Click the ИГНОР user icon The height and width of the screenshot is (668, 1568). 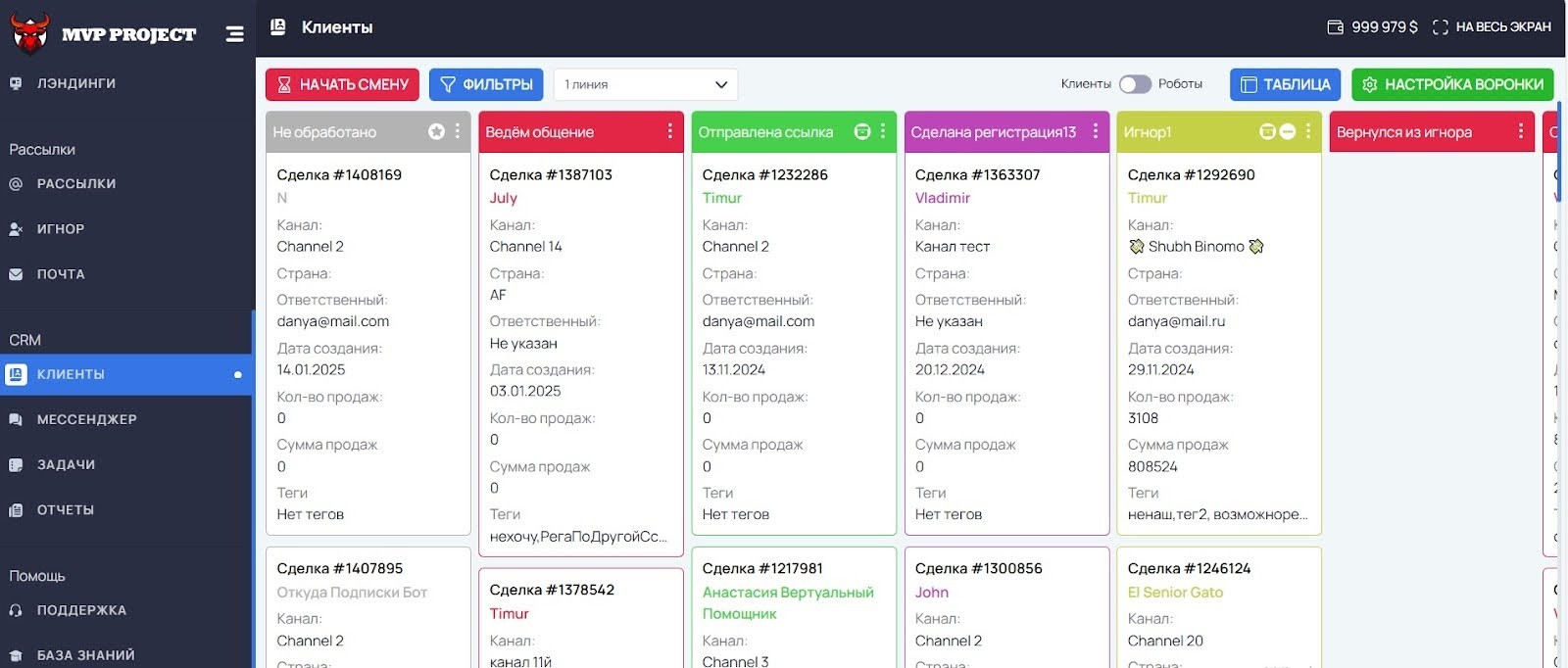point(16,229)
